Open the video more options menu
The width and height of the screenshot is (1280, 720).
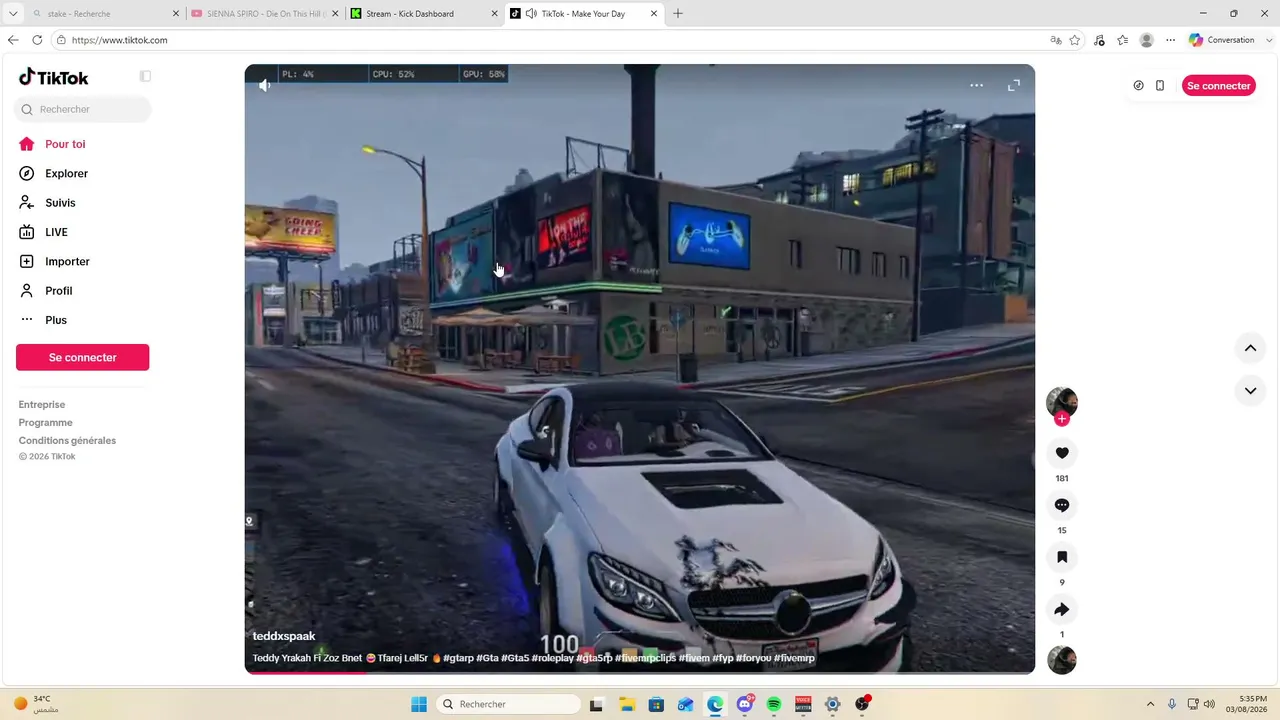coord(976,85)
